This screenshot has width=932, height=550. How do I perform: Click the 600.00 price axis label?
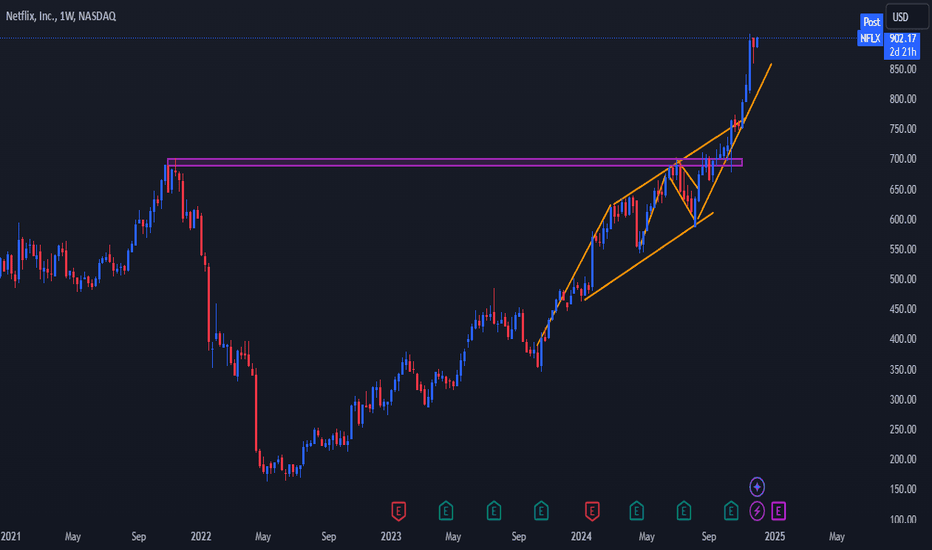(x=902, y=219)
